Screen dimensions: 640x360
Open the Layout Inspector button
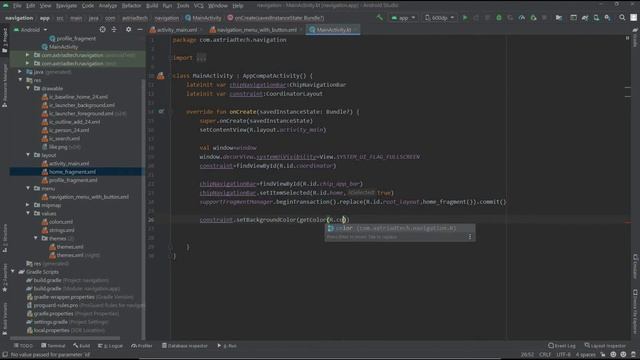tap(605, 346)
